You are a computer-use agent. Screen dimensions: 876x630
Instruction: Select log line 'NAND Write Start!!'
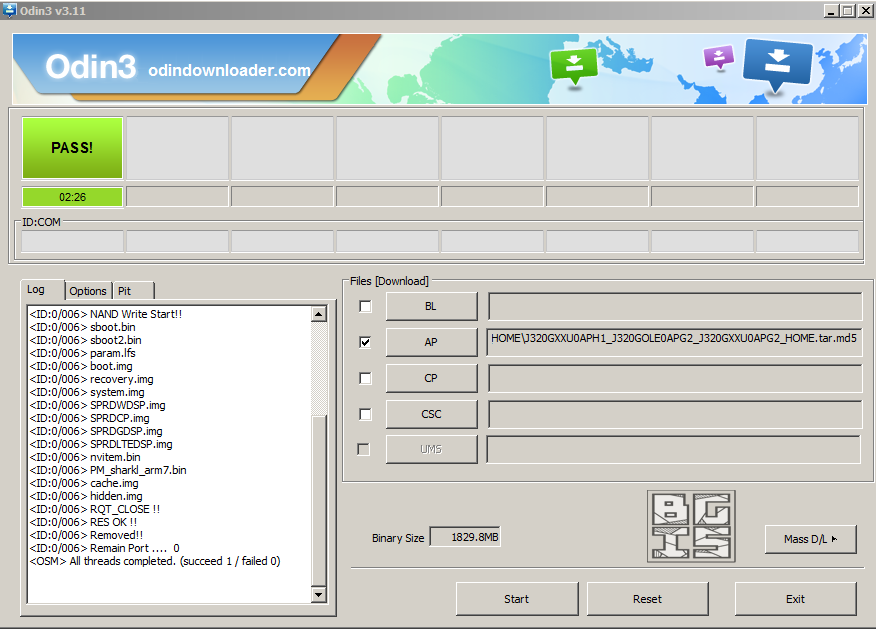106,314
